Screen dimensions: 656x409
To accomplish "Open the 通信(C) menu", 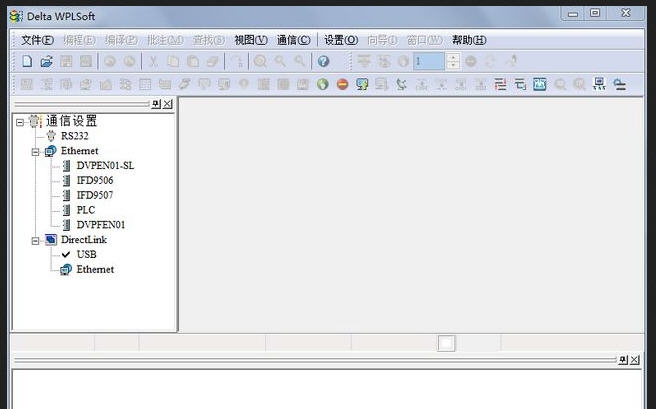I will click(294, 40).
